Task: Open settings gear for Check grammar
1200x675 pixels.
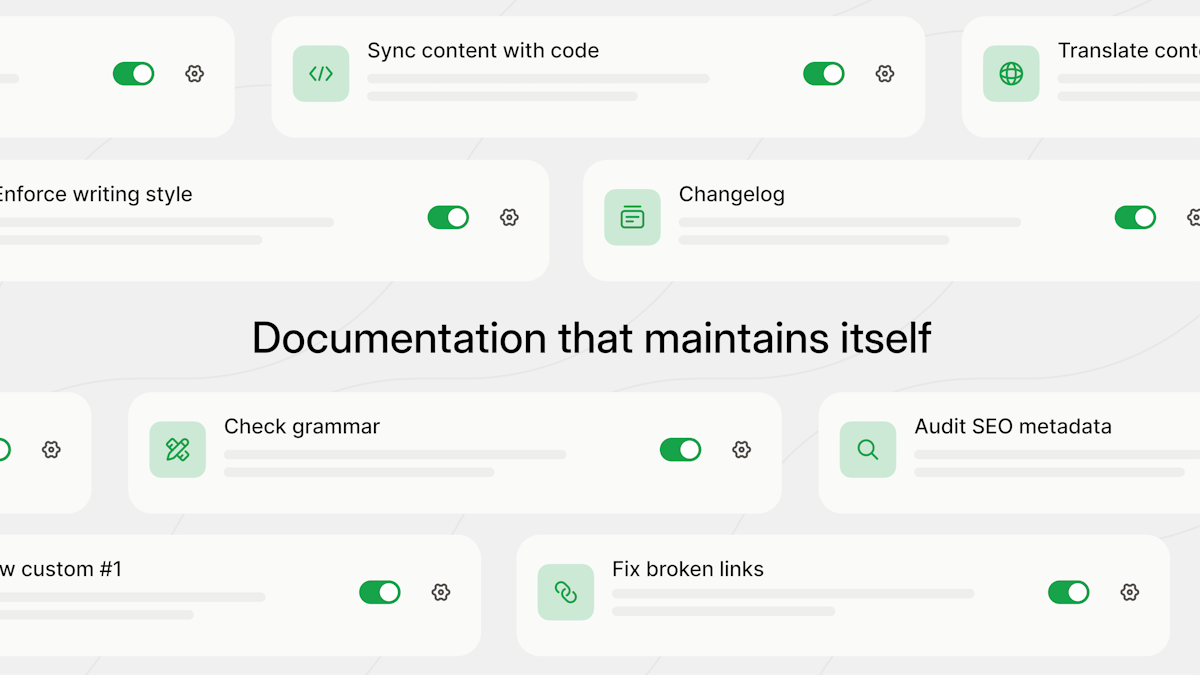Action: pos(741,449)
